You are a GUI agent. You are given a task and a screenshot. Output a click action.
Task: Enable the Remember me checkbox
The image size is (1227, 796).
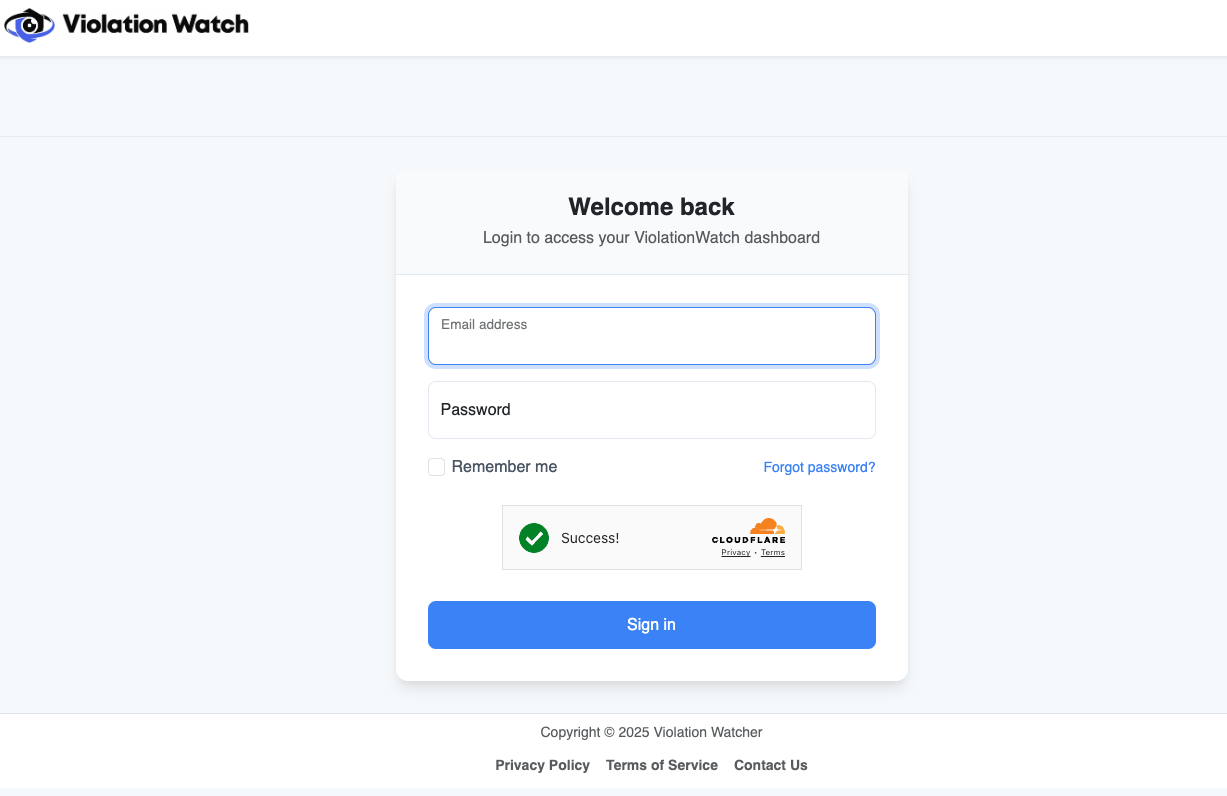(437, 467)
